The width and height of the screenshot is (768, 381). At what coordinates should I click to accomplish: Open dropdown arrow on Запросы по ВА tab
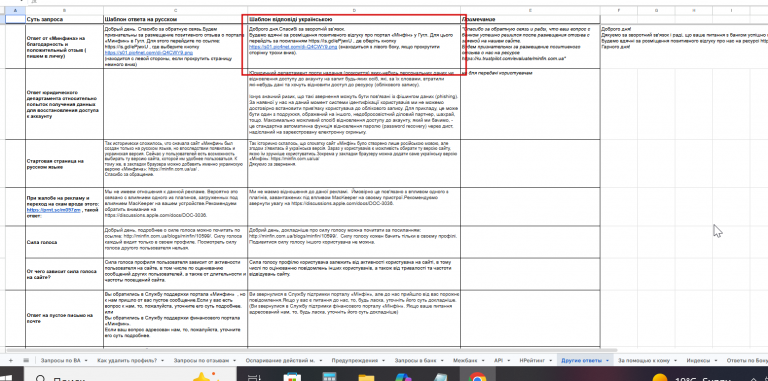pos(86,360)
